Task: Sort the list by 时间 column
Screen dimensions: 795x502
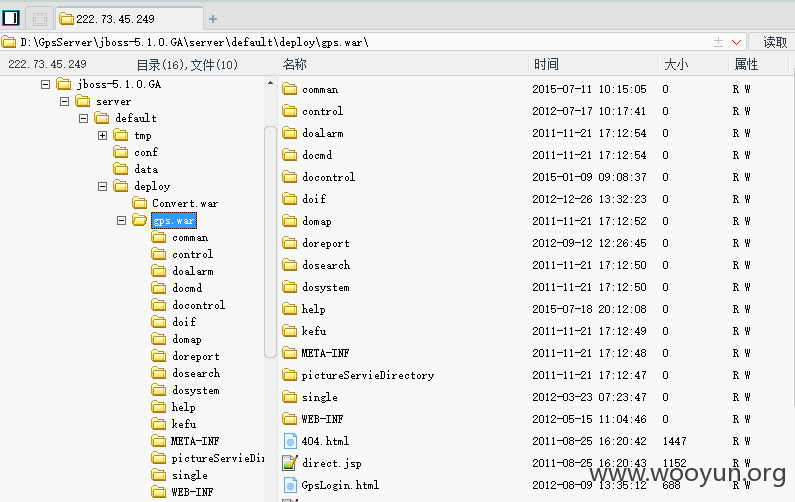Action: coord(546,64)
